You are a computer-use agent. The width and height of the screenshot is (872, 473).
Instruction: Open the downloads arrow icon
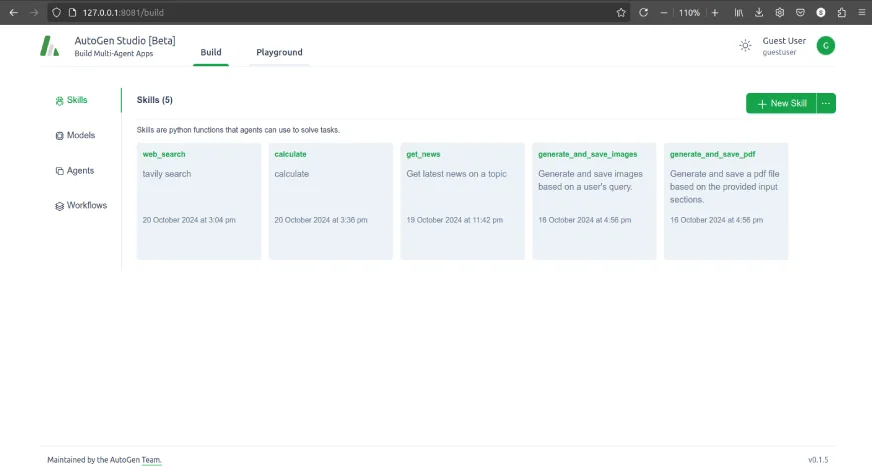tap(759, 12)
